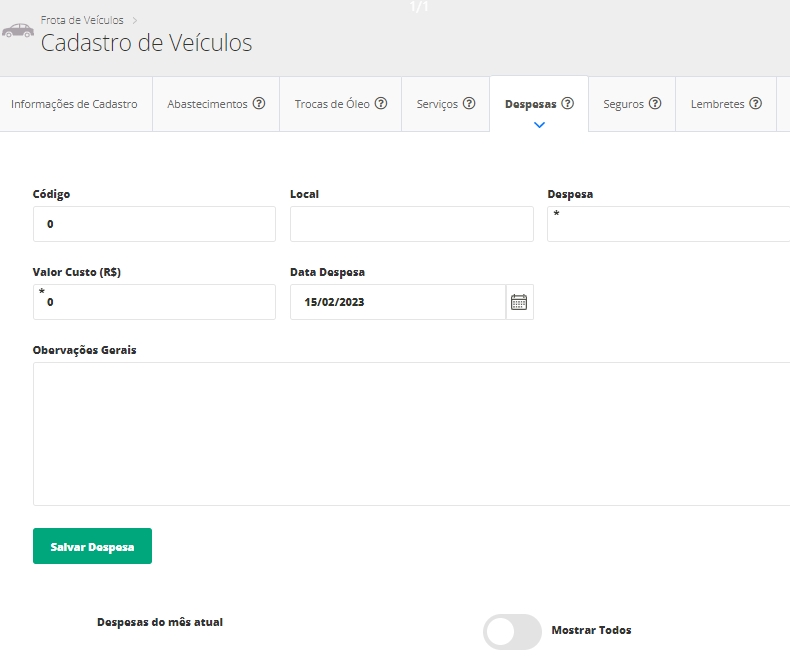Click the Mostrar Todos label

[x=591, y=630]
